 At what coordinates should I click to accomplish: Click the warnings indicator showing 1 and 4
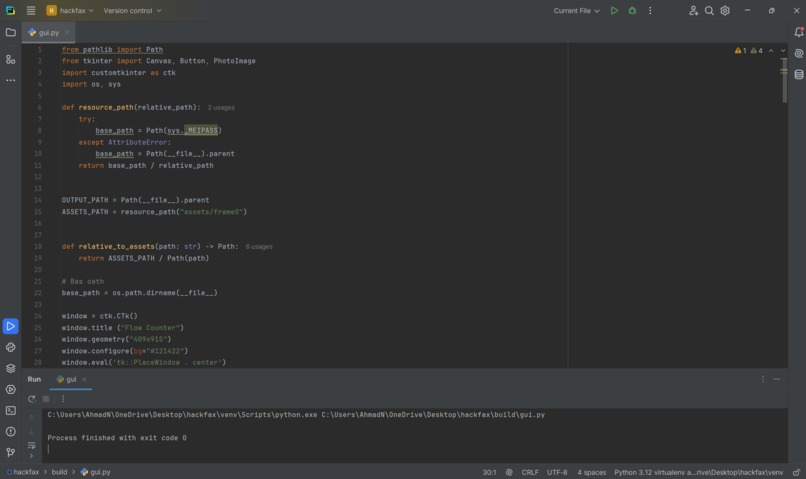[748, 50]
